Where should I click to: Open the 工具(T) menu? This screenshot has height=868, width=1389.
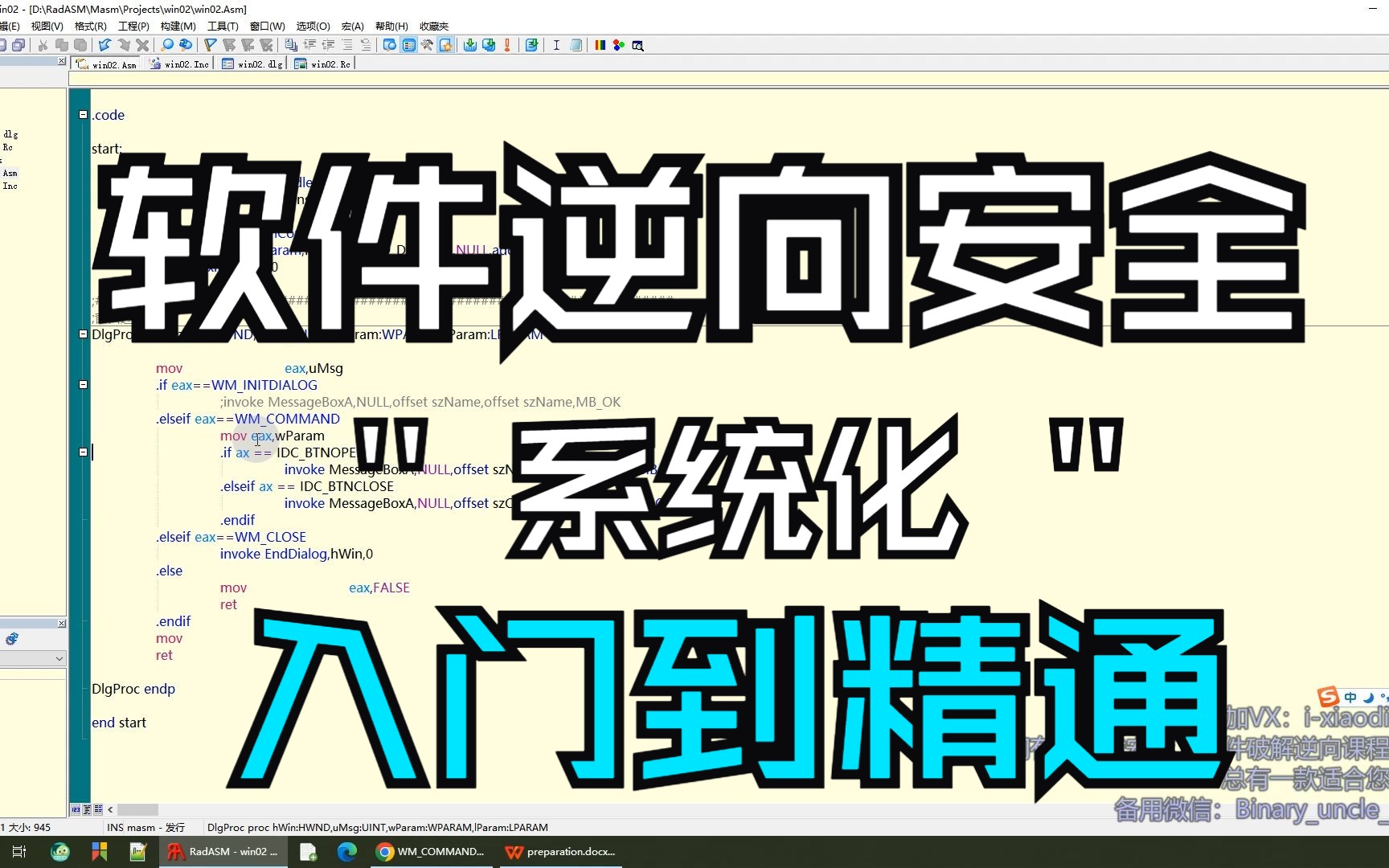click(223, 27)
